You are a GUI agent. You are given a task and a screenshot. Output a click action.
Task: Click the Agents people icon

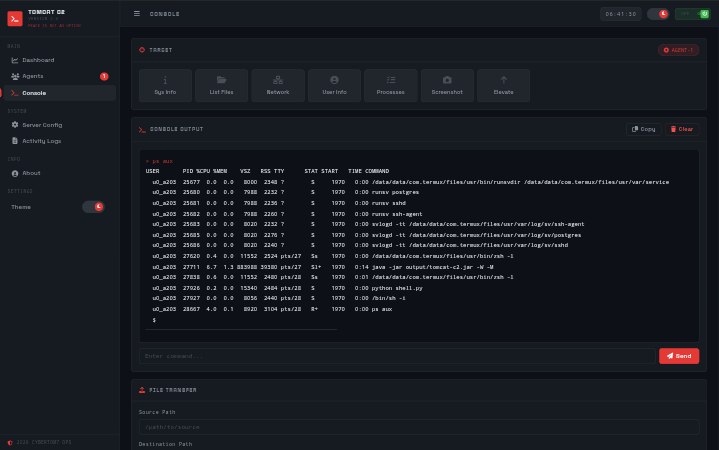15,76
